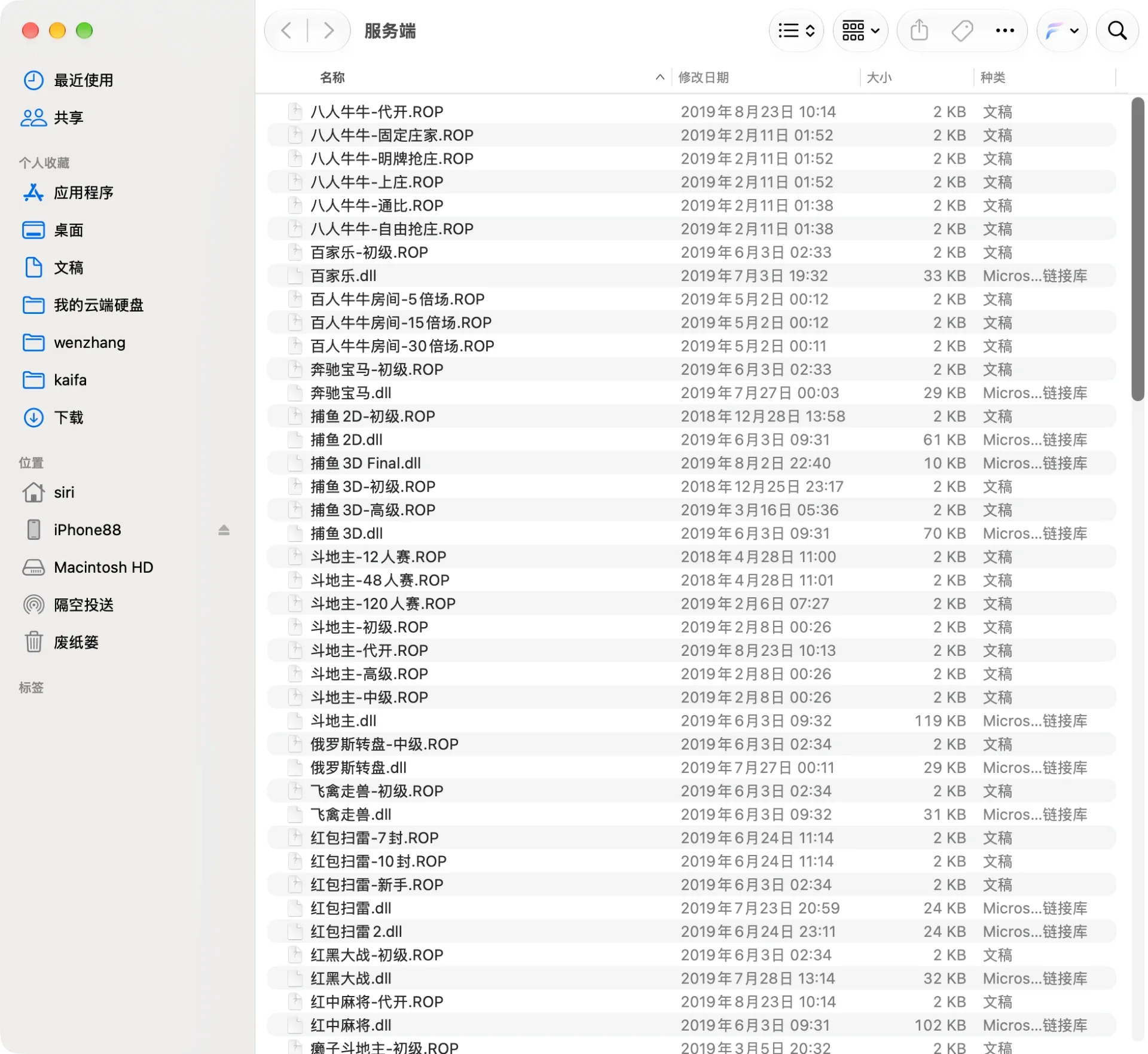Select the file 斗地主.dll
Screen dimensions: 1148x1054
point(691,721)
